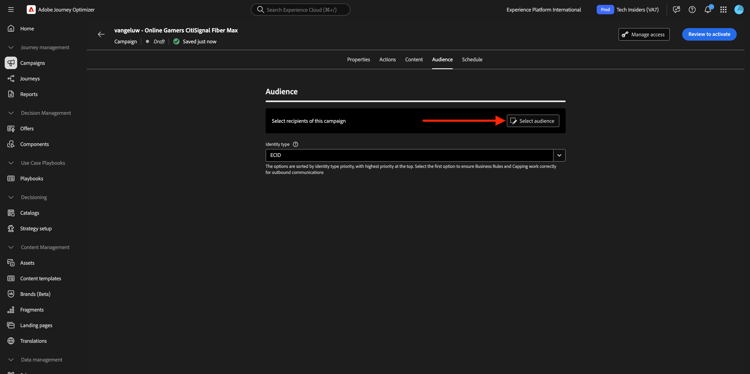Open the Strategy setup sidebar icon
Screen dimensions: 750x374
tap(11, 229)
